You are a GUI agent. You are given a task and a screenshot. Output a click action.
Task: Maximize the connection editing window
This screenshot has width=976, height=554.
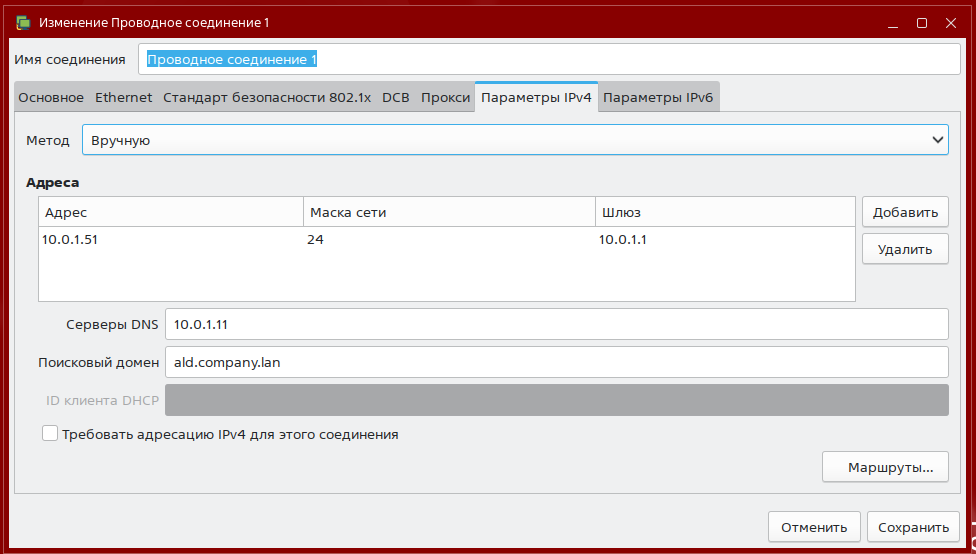[x=922, y=22]
